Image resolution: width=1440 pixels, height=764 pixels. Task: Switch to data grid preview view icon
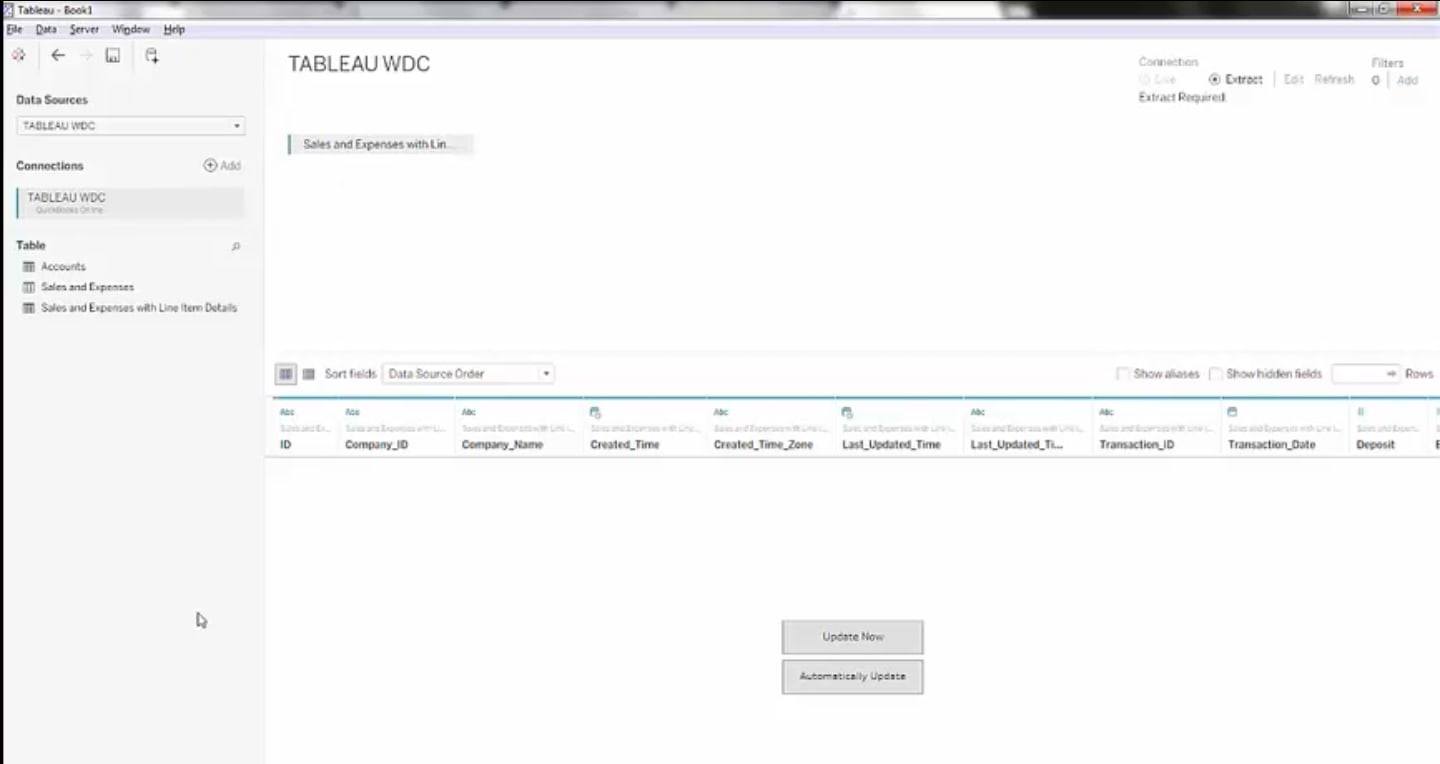286,374
